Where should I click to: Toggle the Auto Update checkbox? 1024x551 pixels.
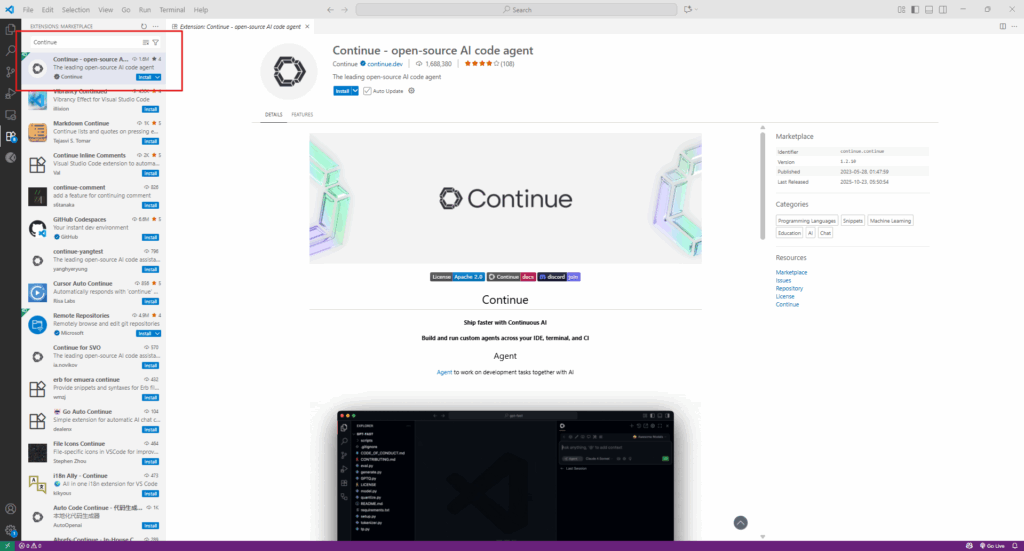[367, 91]
